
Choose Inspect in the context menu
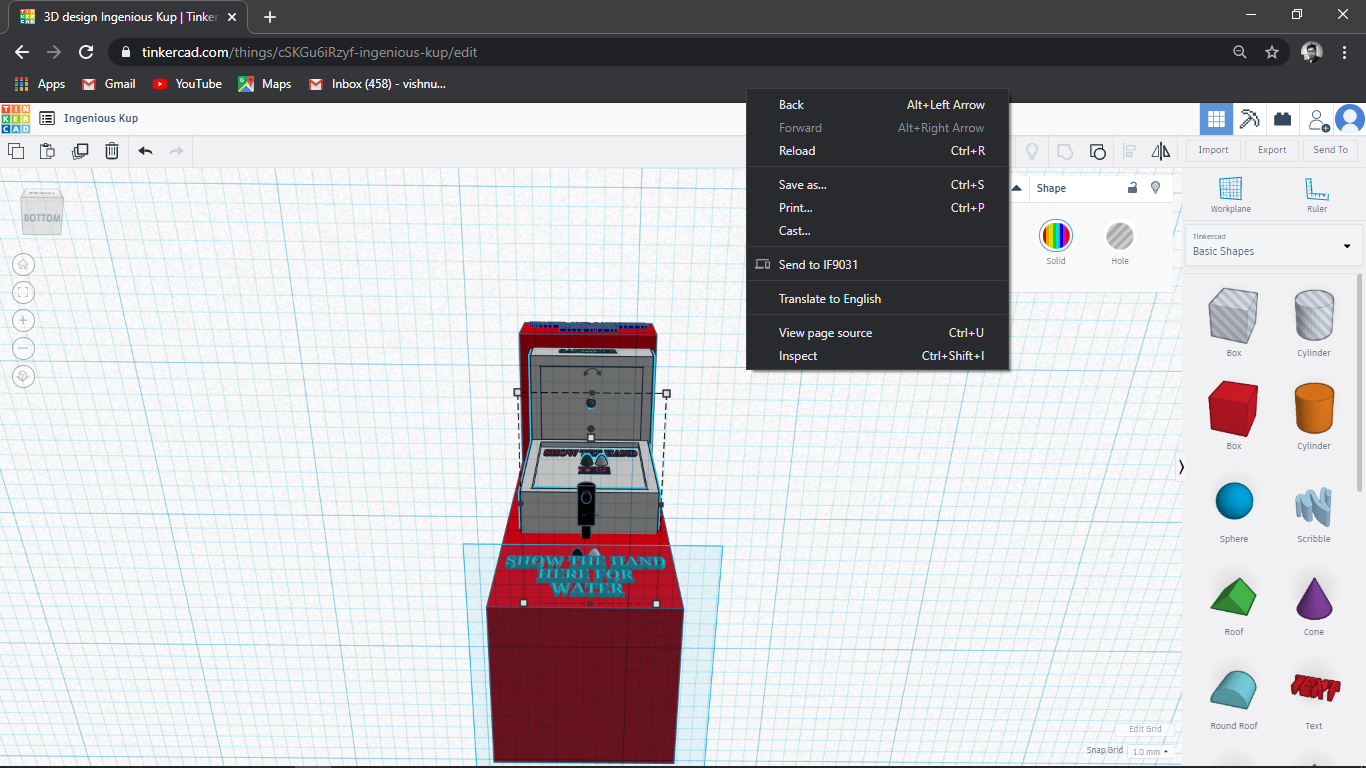[x=877, y=356]
